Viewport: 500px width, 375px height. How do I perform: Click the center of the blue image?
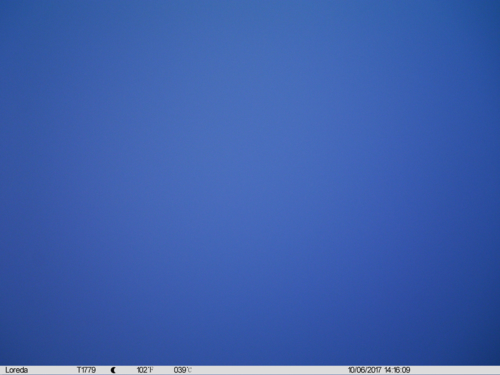250,183
